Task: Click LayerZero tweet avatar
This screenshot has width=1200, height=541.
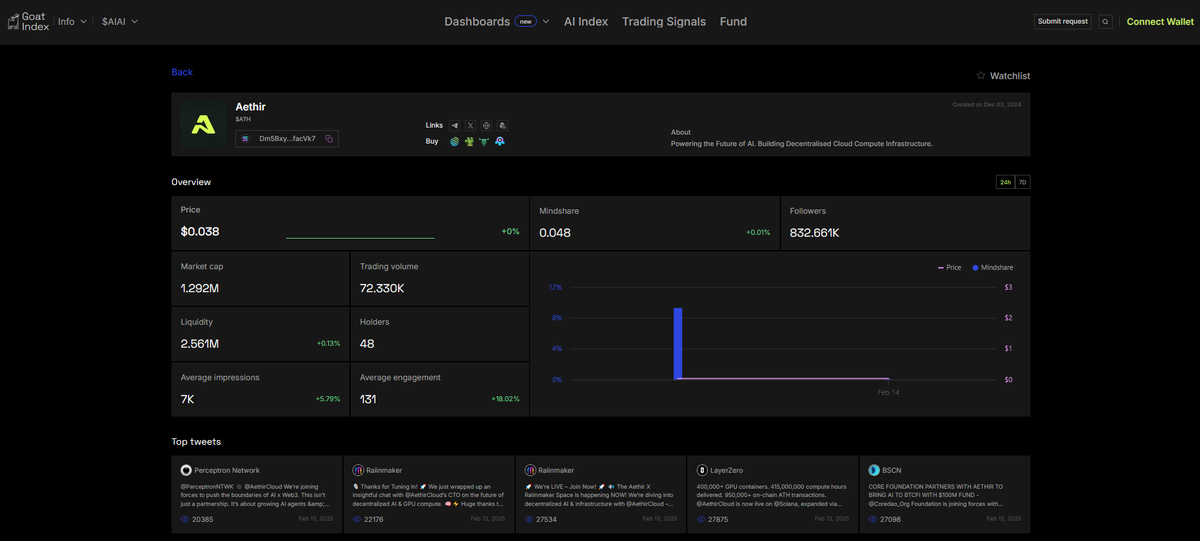Action: coord(702,470)
